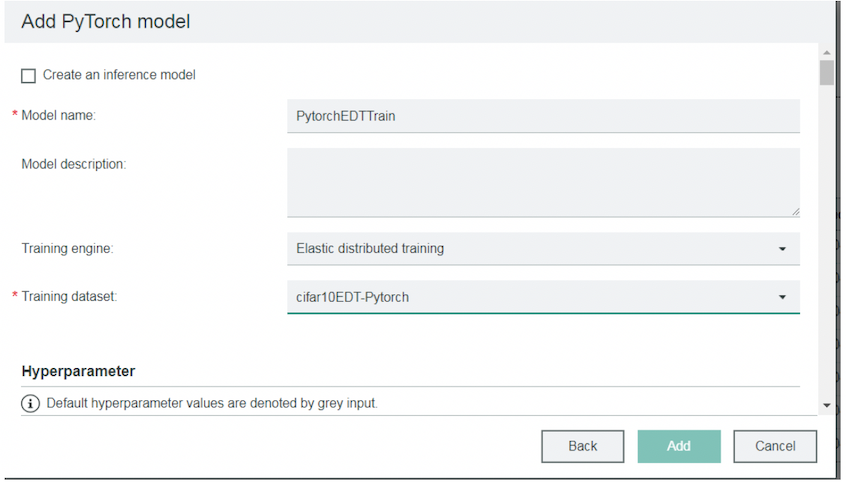Select the cifar10EDT-Pytorch dataset value
846x482 pixels.
(x=353, y=297)
